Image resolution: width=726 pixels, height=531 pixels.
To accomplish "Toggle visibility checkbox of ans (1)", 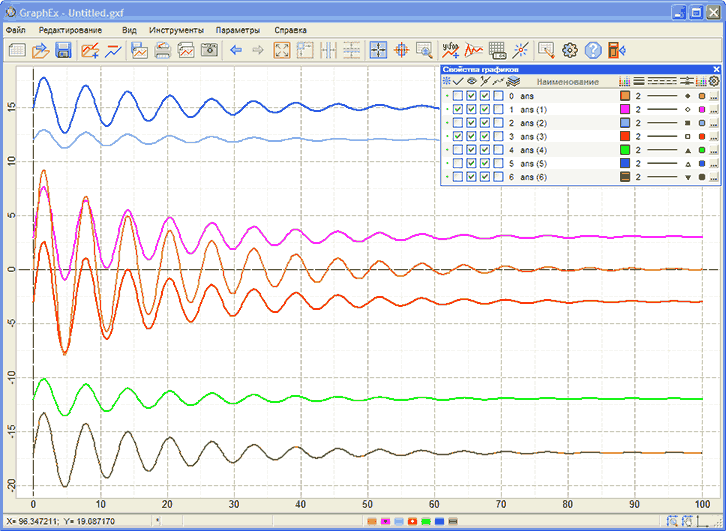I will pos(472,109).
